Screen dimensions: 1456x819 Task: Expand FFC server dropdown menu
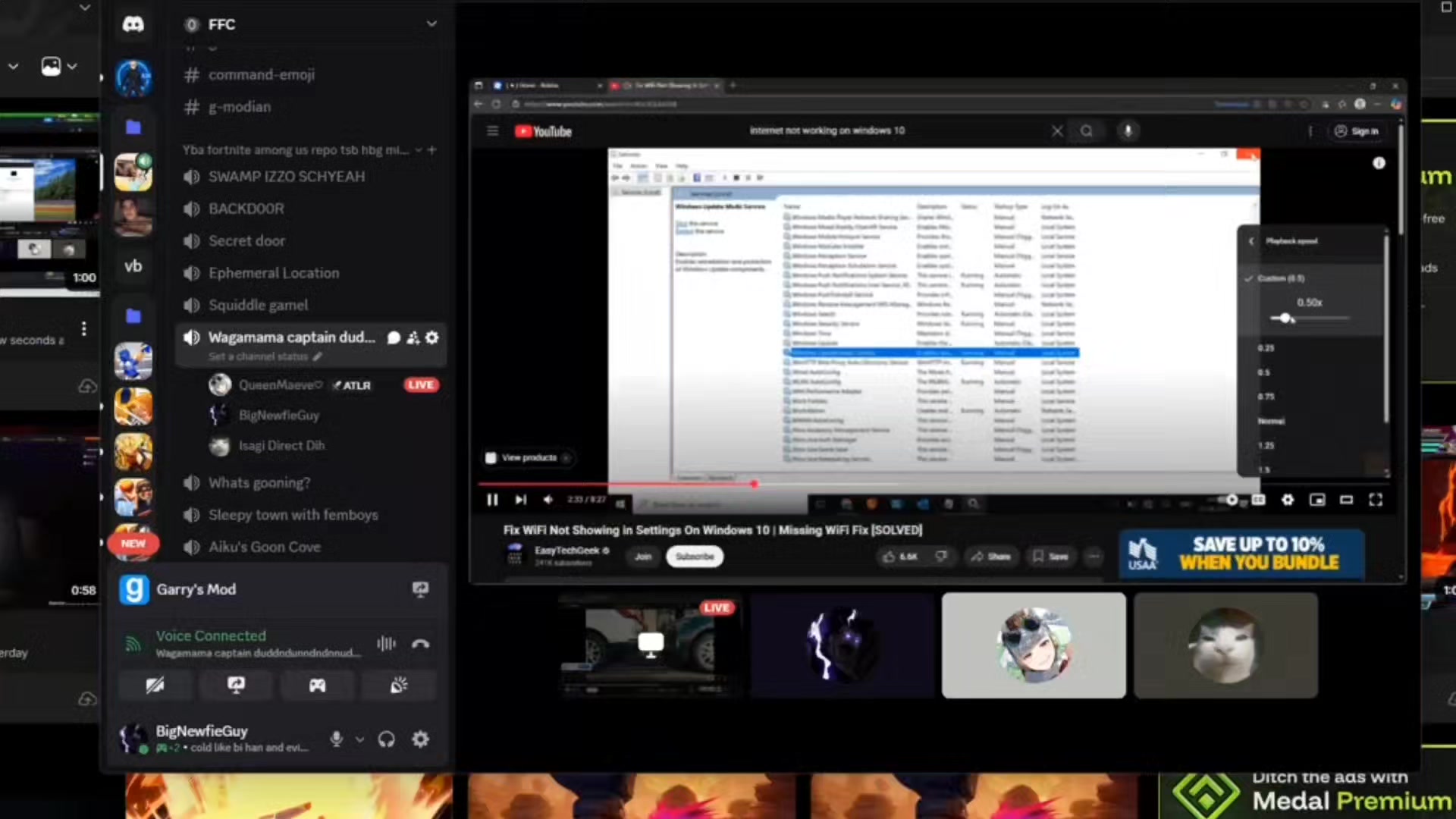pyautogui.click(x=431, y=24)
